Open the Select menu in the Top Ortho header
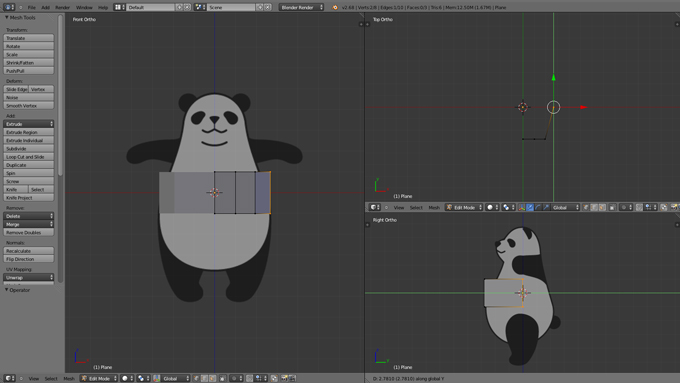This screenshot has height=383, width=680. (x=416, y=207)
